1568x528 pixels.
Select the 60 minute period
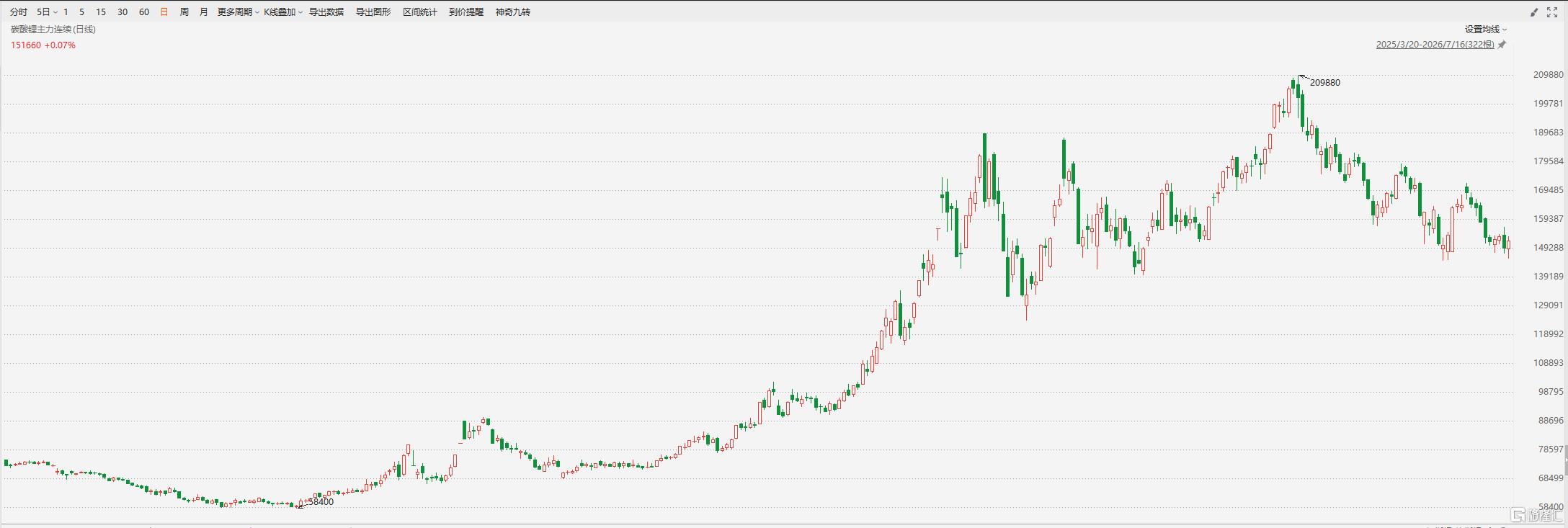144,12
